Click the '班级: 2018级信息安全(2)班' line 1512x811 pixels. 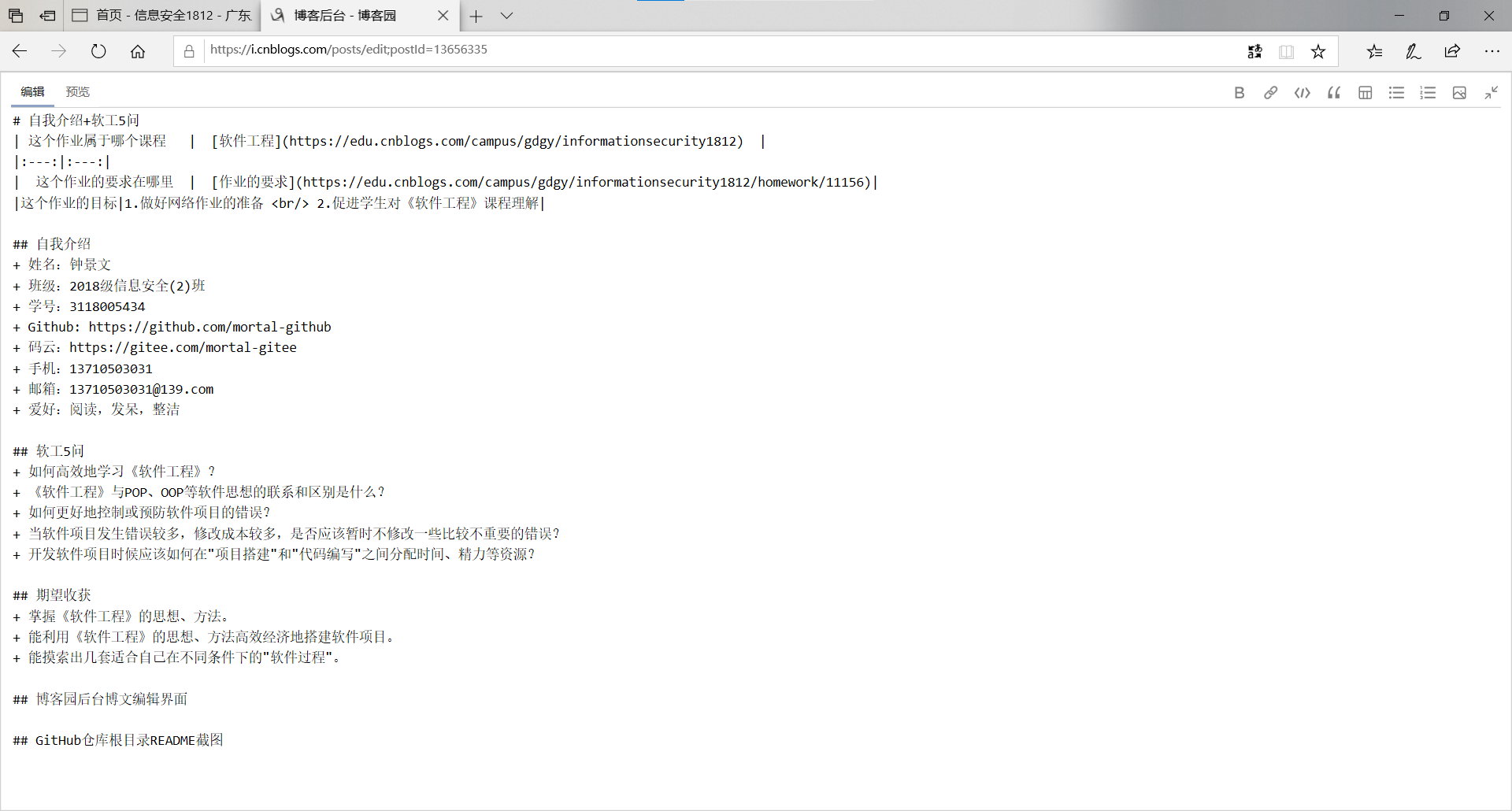pyautogui.click(x=109, y=286)
